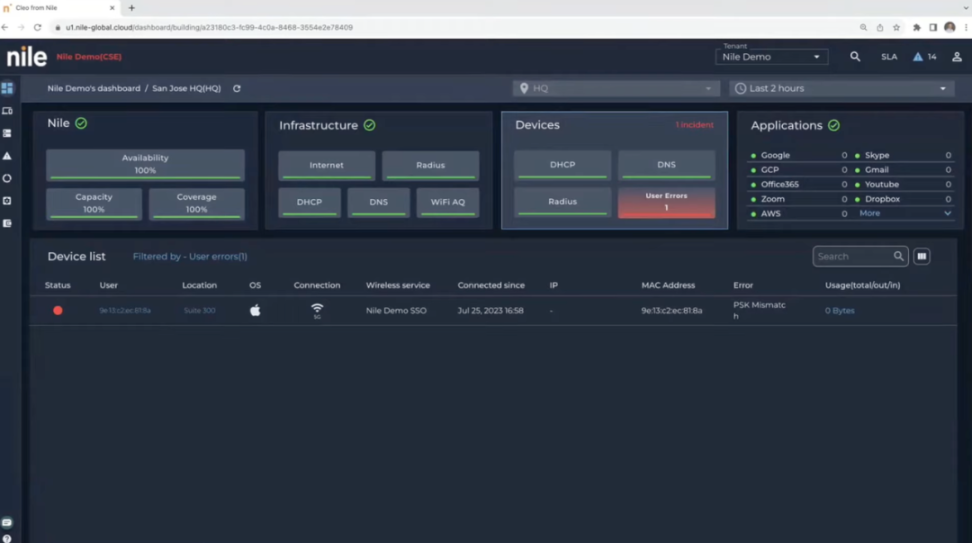Image resolution: width=972 pixels, height=543 pixels.
Task: Click in the device list Search field
Action: tap(852, 257)
